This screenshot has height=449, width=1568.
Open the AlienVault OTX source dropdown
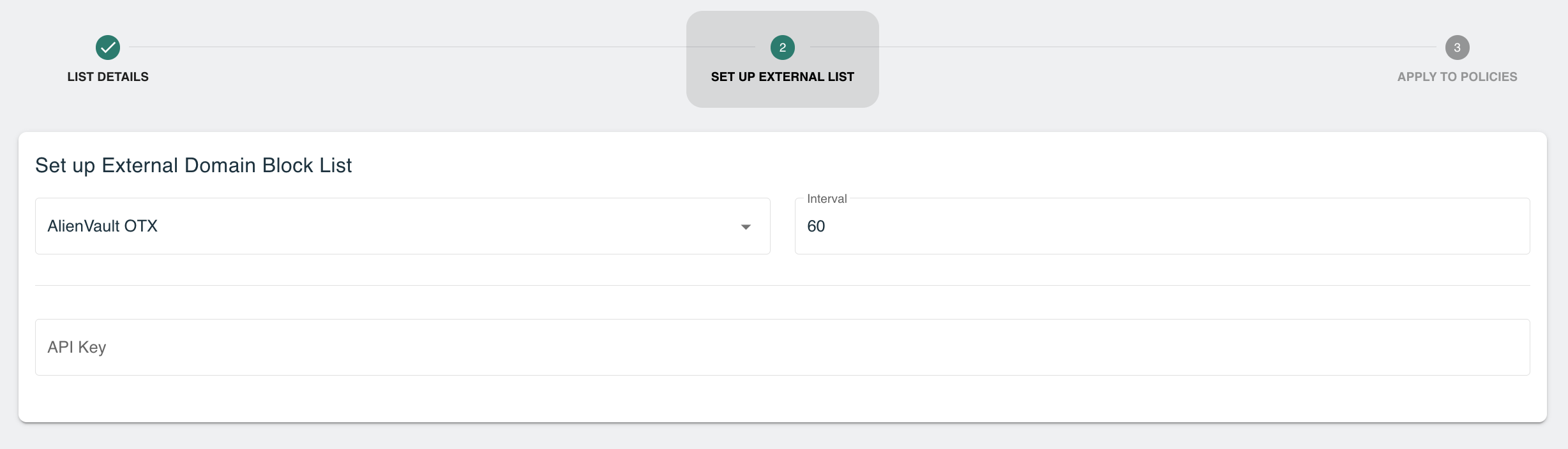403,226
